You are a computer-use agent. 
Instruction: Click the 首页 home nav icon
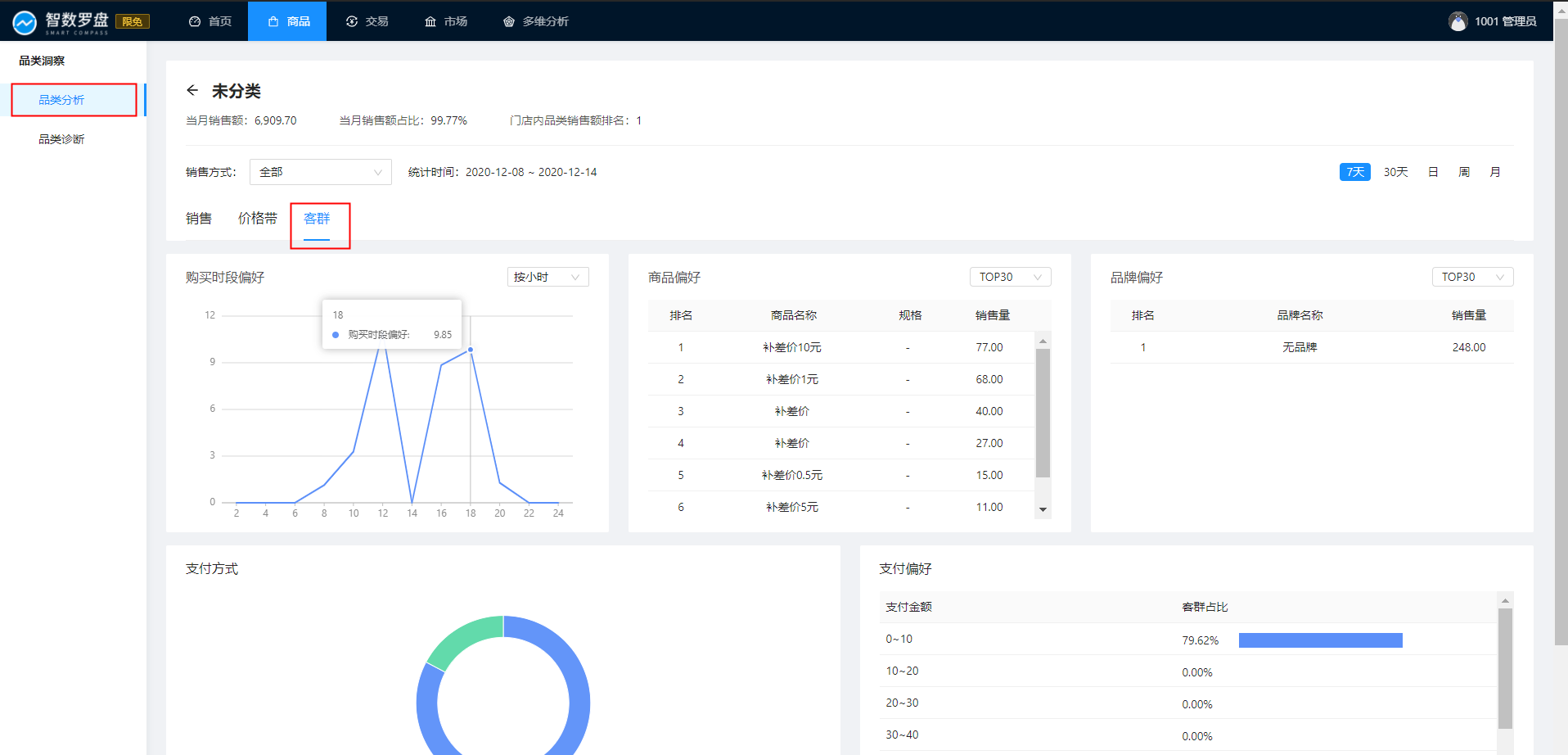pyautogui.click(x=195, y=21)
